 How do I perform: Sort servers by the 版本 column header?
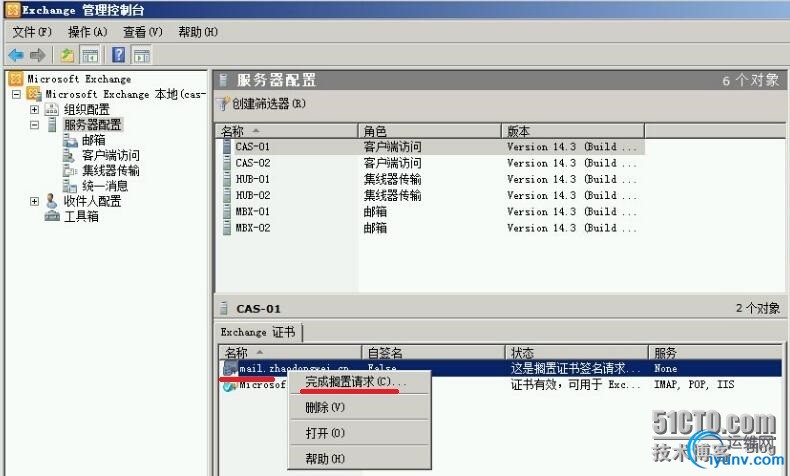[x=573, y=131]
